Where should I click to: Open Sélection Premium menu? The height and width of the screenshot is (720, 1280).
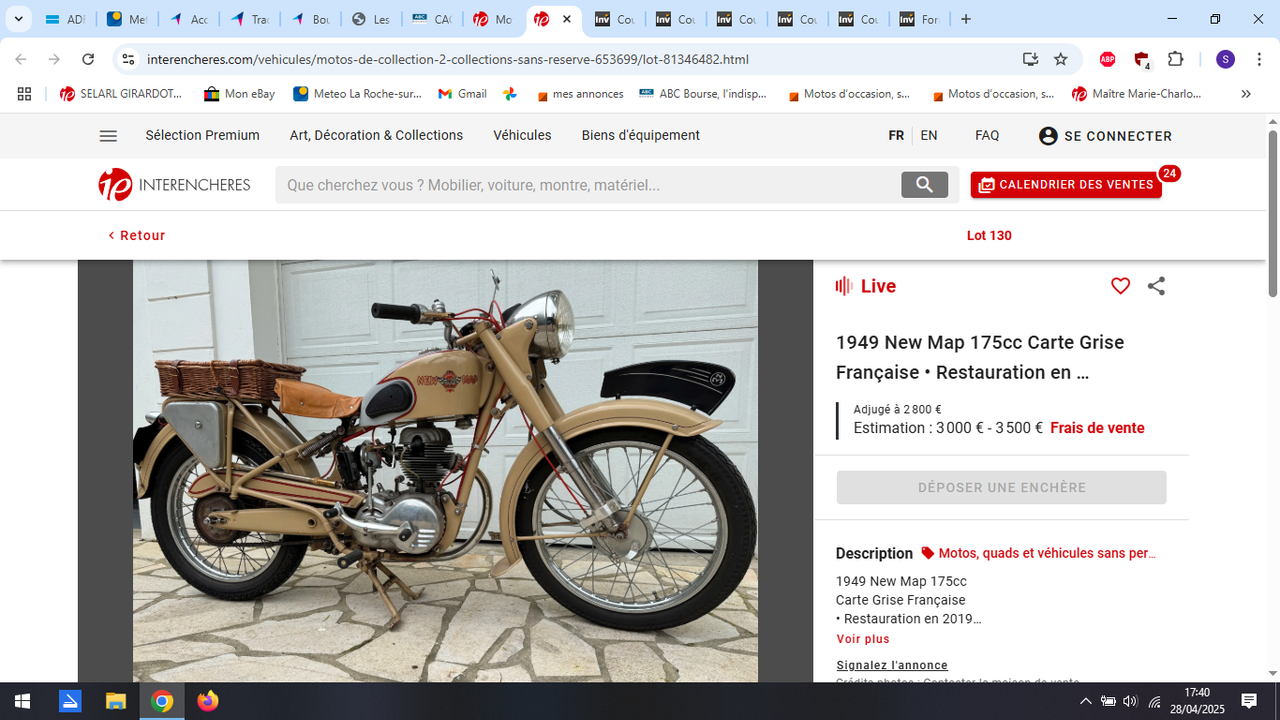[202, 135]
